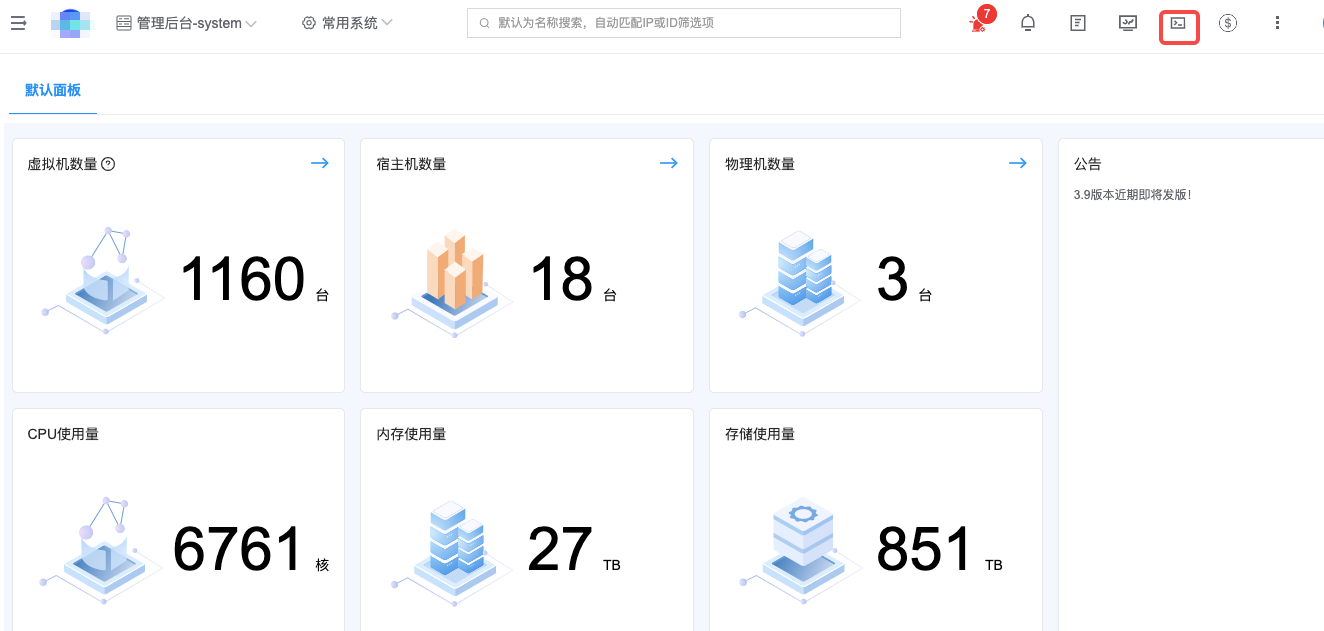Launch the terminal console icon
1324x631 pixels.
(1178, 23)
